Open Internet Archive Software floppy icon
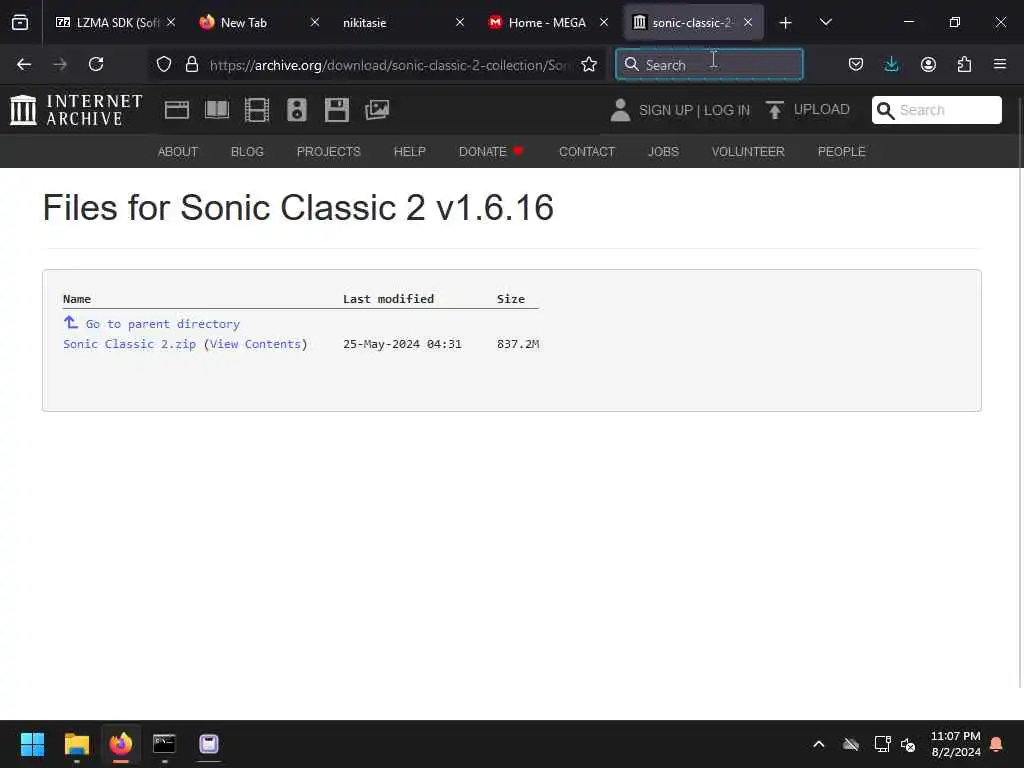This screenshot has width=1024, height=768. pos(337,110)
